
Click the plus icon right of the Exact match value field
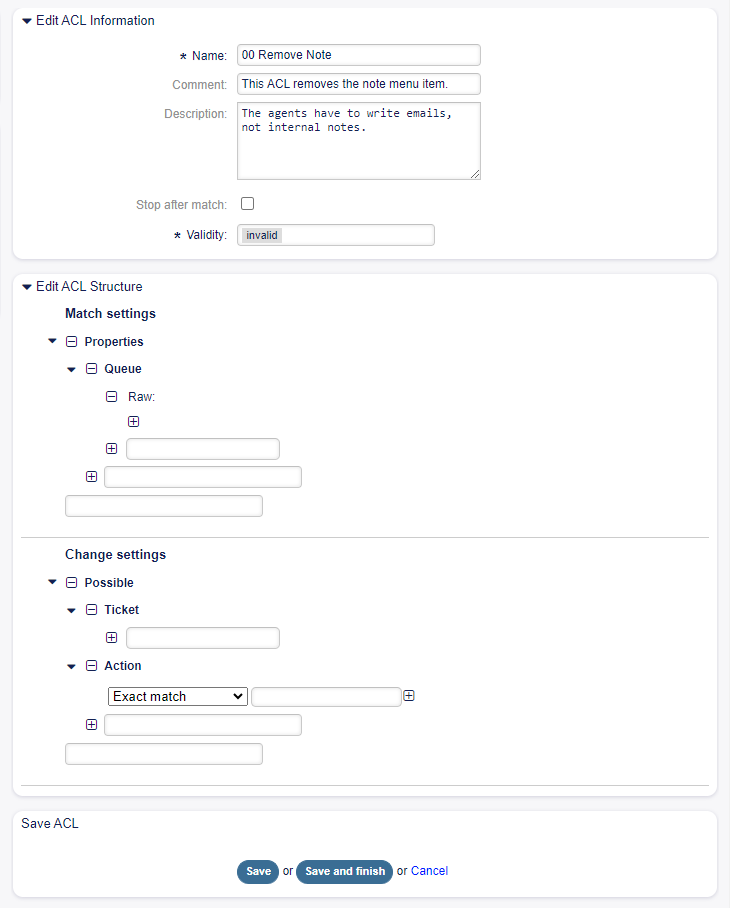(x=409, y=694)
